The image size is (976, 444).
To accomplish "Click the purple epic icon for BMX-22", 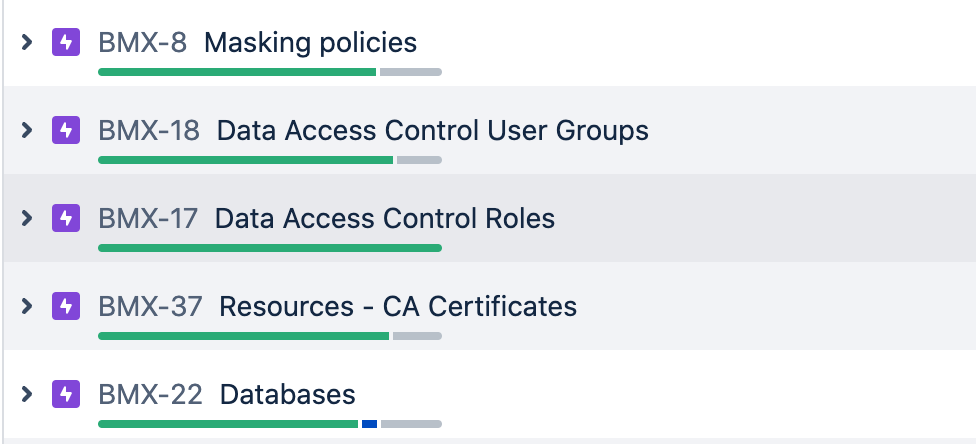I will click(x=66, y=394).
